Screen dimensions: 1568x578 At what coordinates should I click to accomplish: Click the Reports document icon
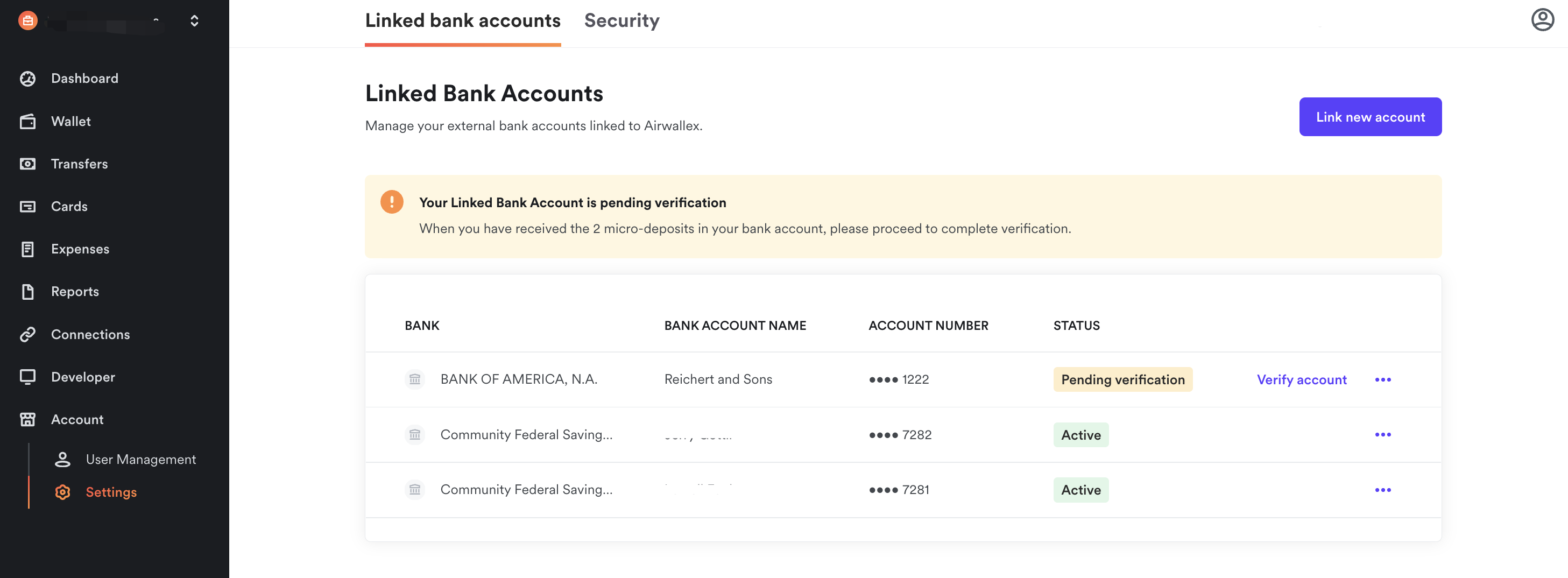pos(27,292)
